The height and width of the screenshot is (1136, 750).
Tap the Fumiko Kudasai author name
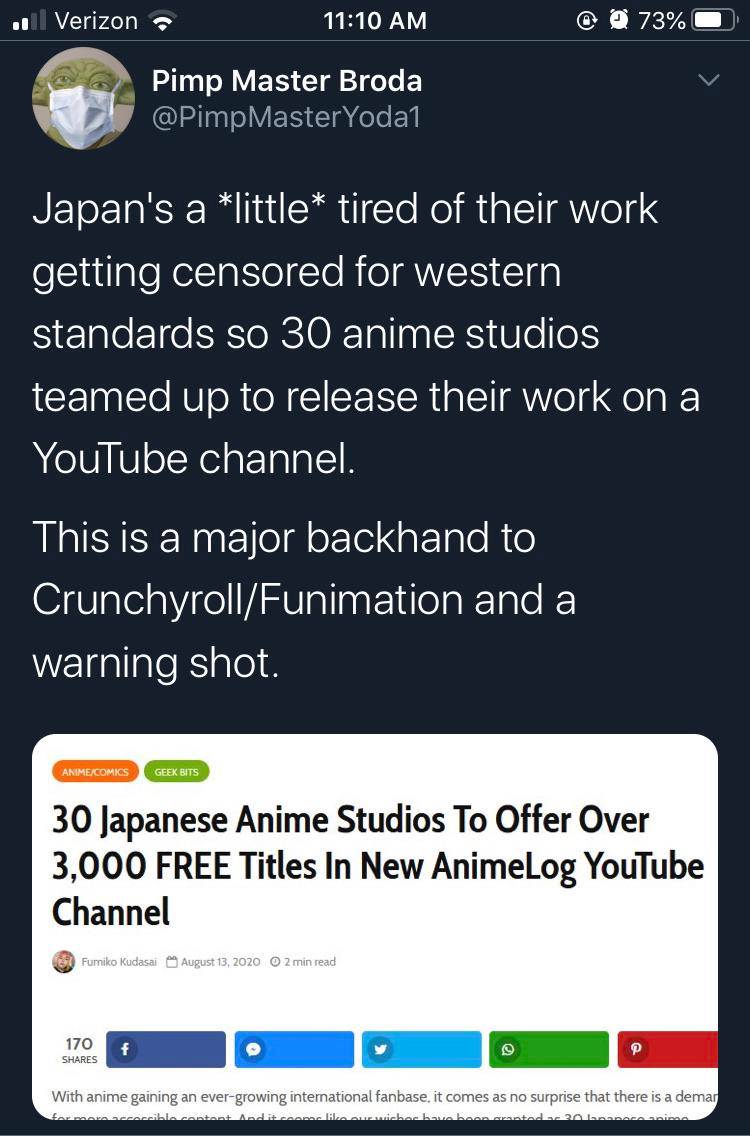(118, 962)
